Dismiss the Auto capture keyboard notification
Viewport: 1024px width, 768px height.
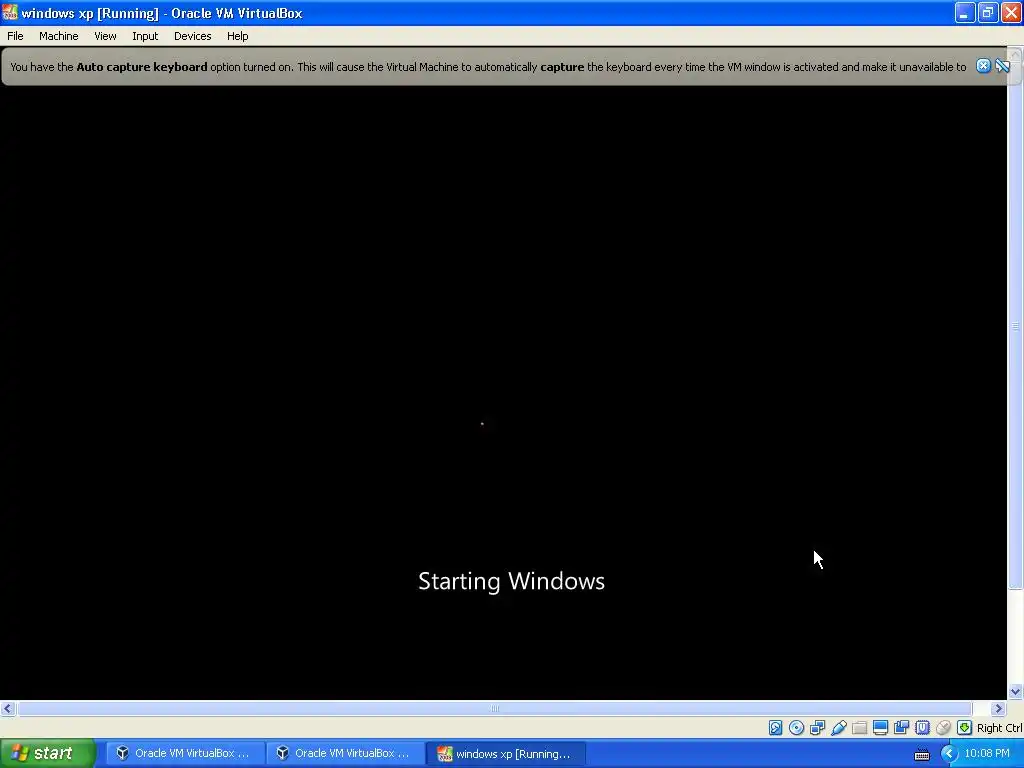(983, 66)
